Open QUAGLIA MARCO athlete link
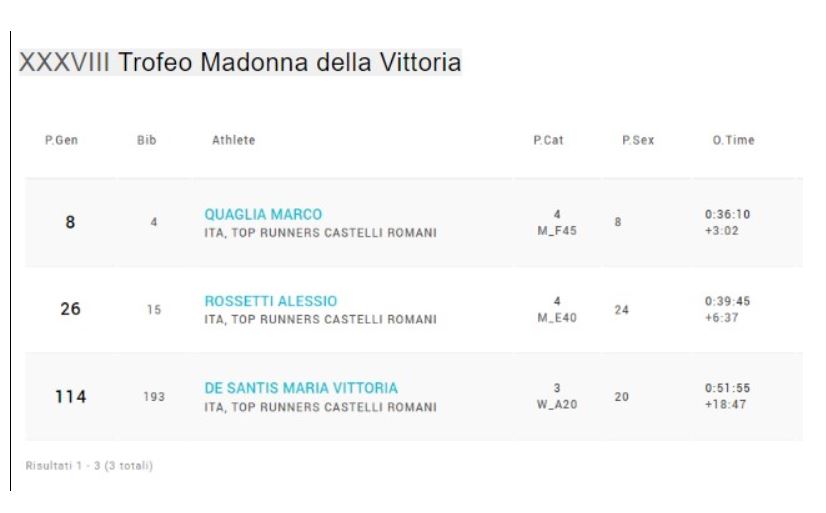This screenshot has width=826, height=513. point(263,215)
